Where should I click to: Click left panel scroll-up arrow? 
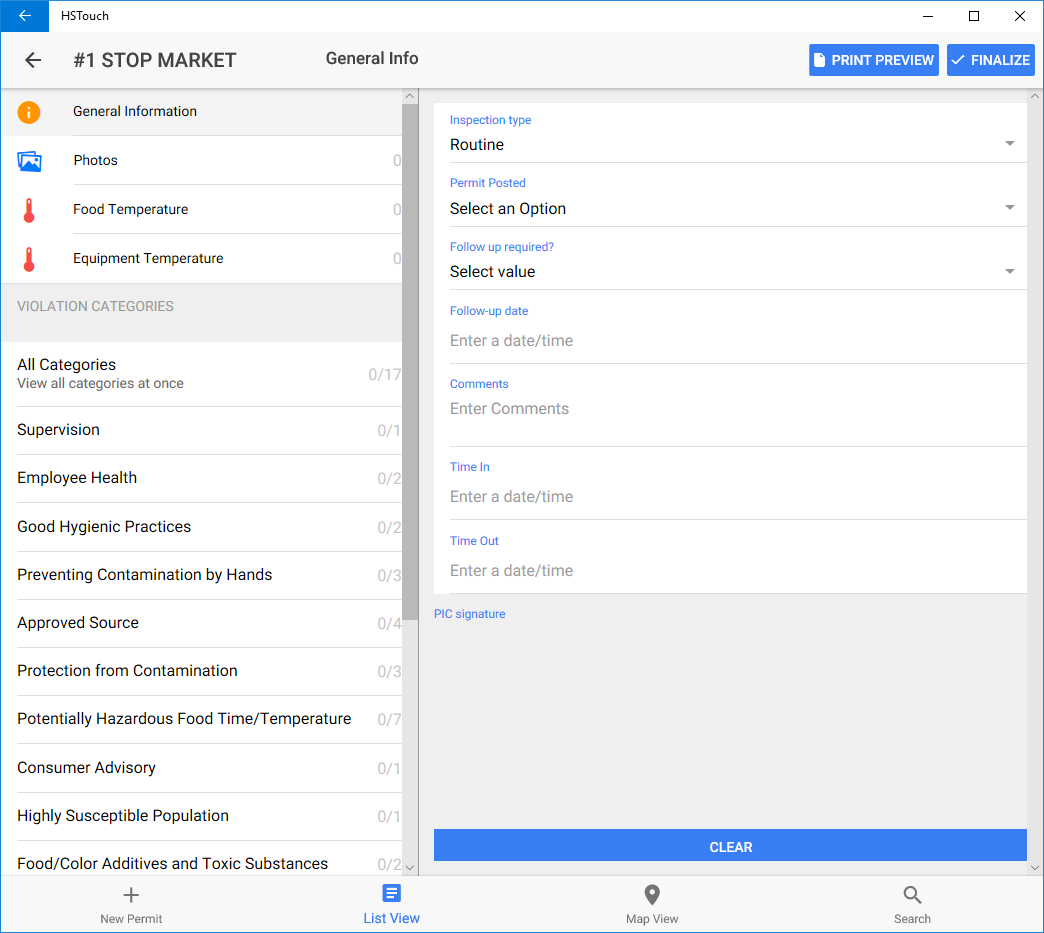(410, 97)
